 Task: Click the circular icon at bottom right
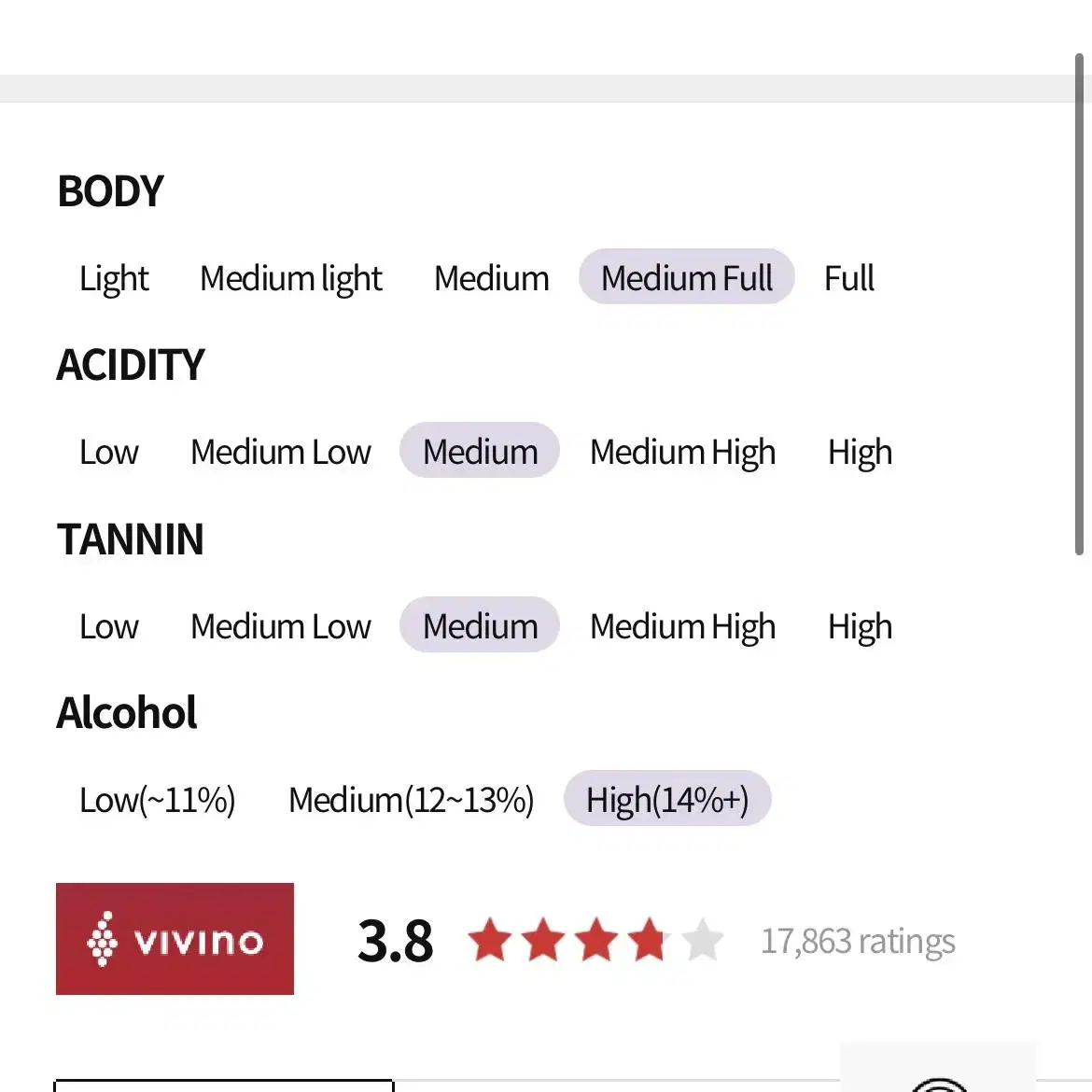tap(938, 1084)
